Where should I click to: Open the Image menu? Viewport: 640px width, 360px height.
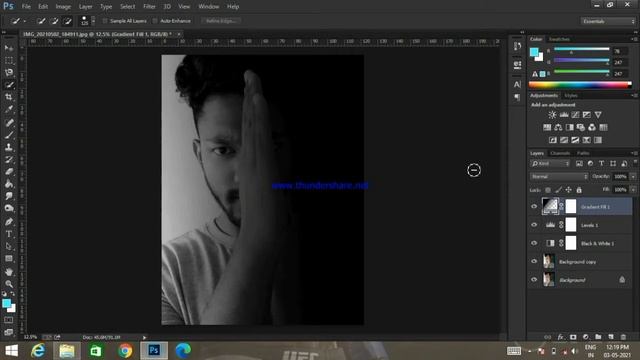tap(63, 7)
